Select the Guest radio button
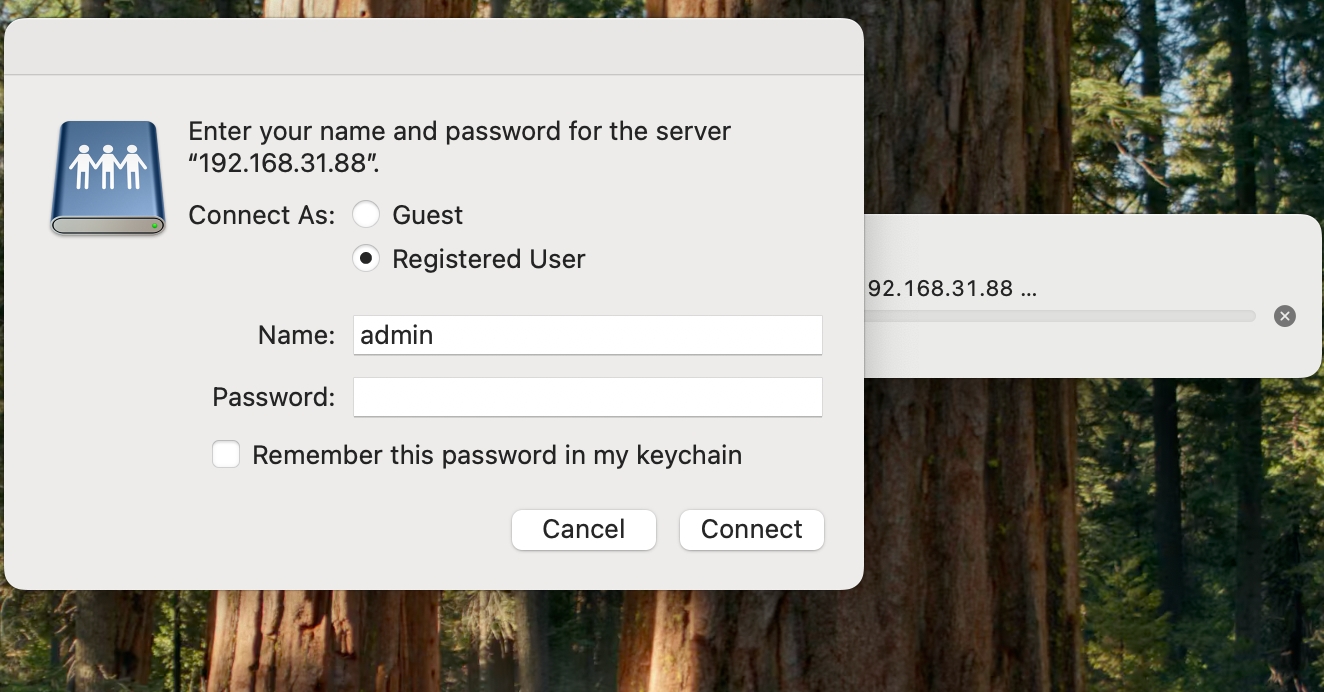1324x692 pixels. click(366, 215)
